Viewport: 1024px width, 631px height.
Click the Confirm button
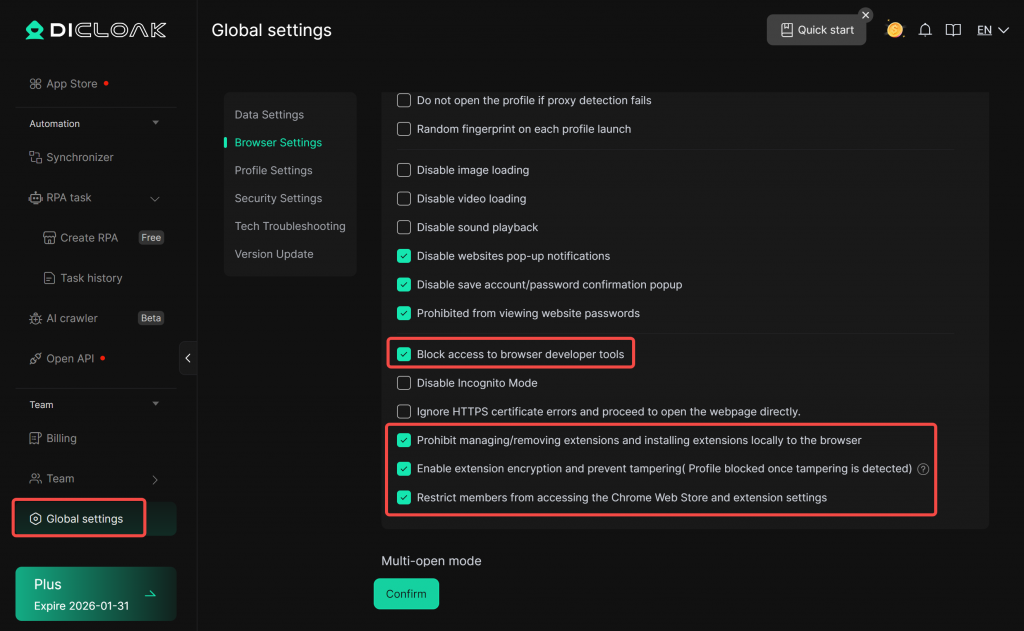(406, 594)
